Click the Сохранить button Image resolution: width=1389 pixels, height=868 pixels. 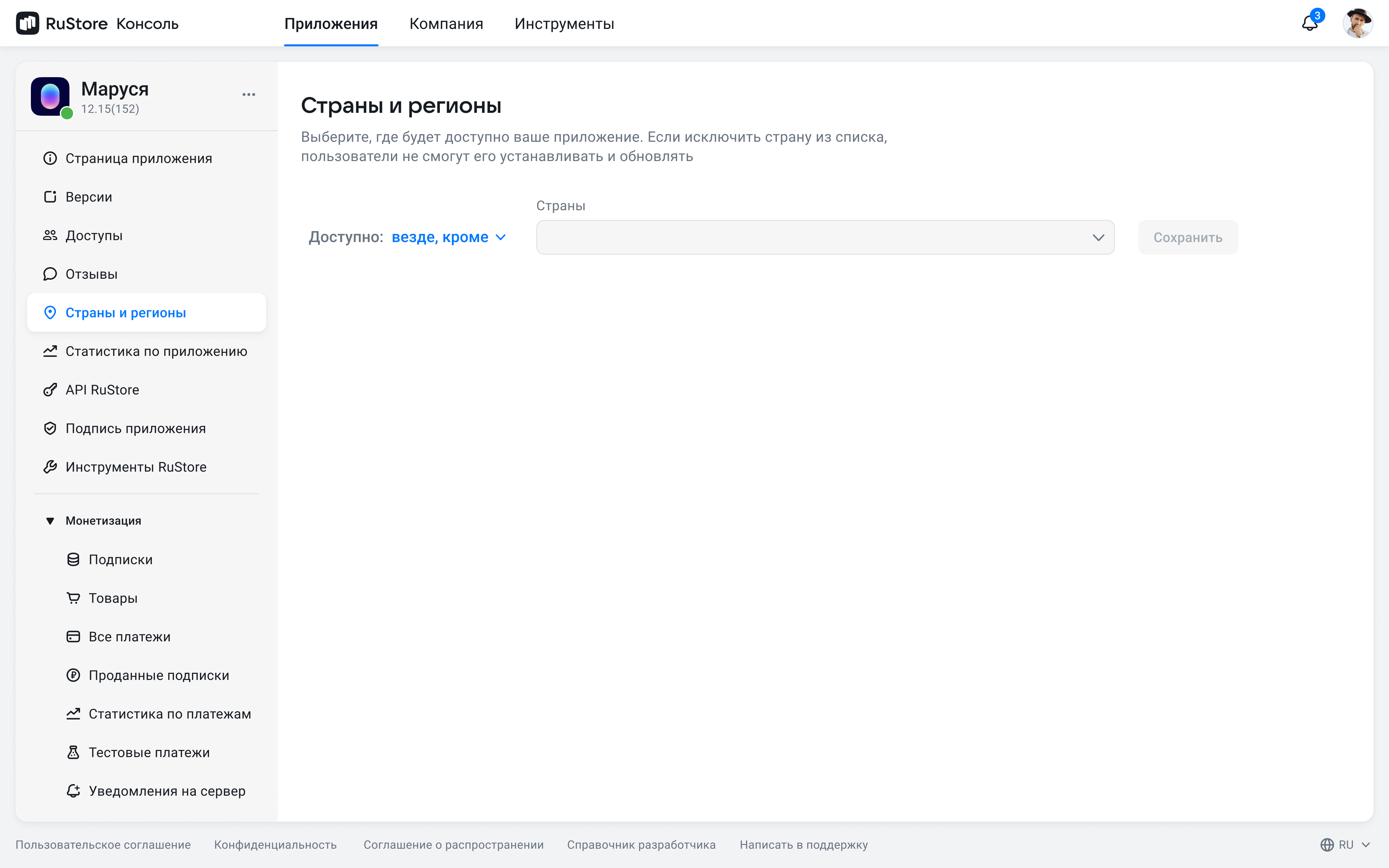(1188, 238)
